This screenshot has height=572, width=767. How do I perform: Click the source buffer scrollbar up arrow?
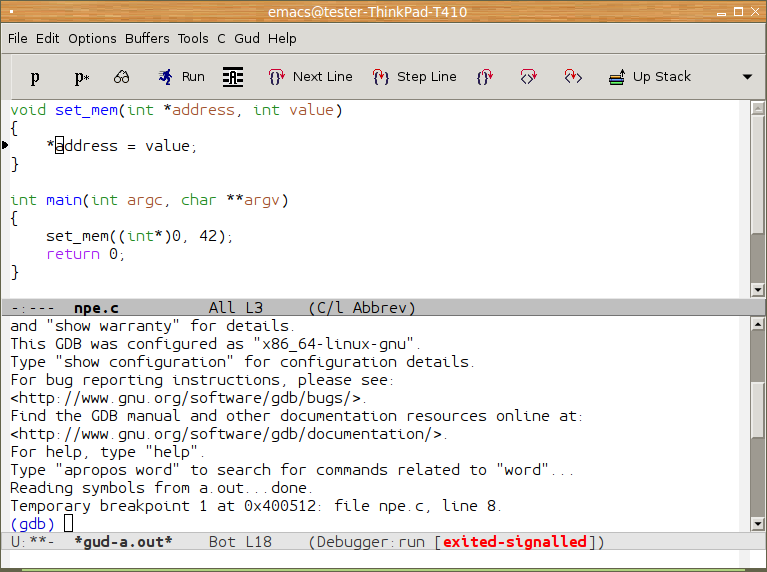pos(757,109)
